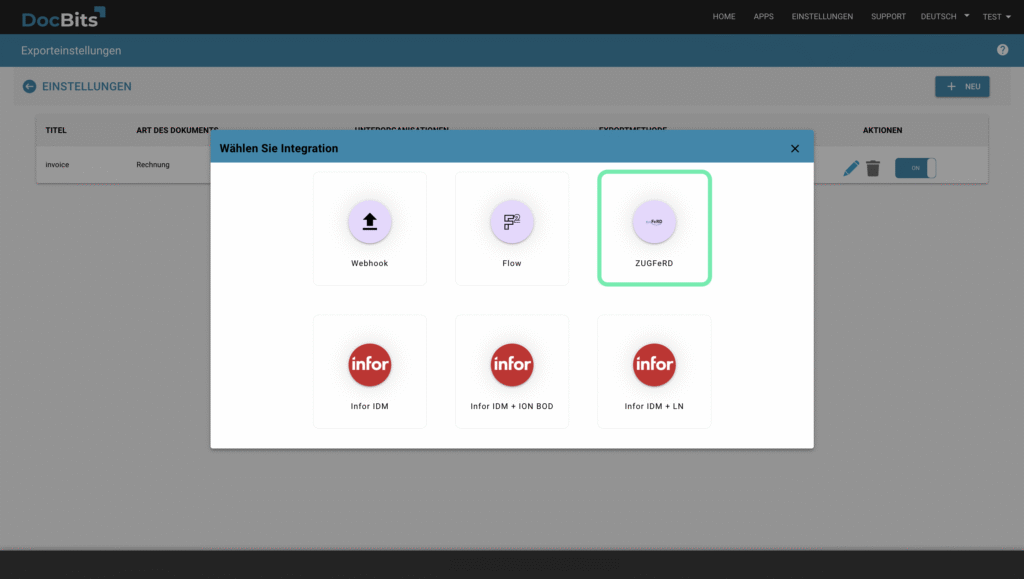Open the help question mark icon

pyautogui.click(x=1002, y=50)
